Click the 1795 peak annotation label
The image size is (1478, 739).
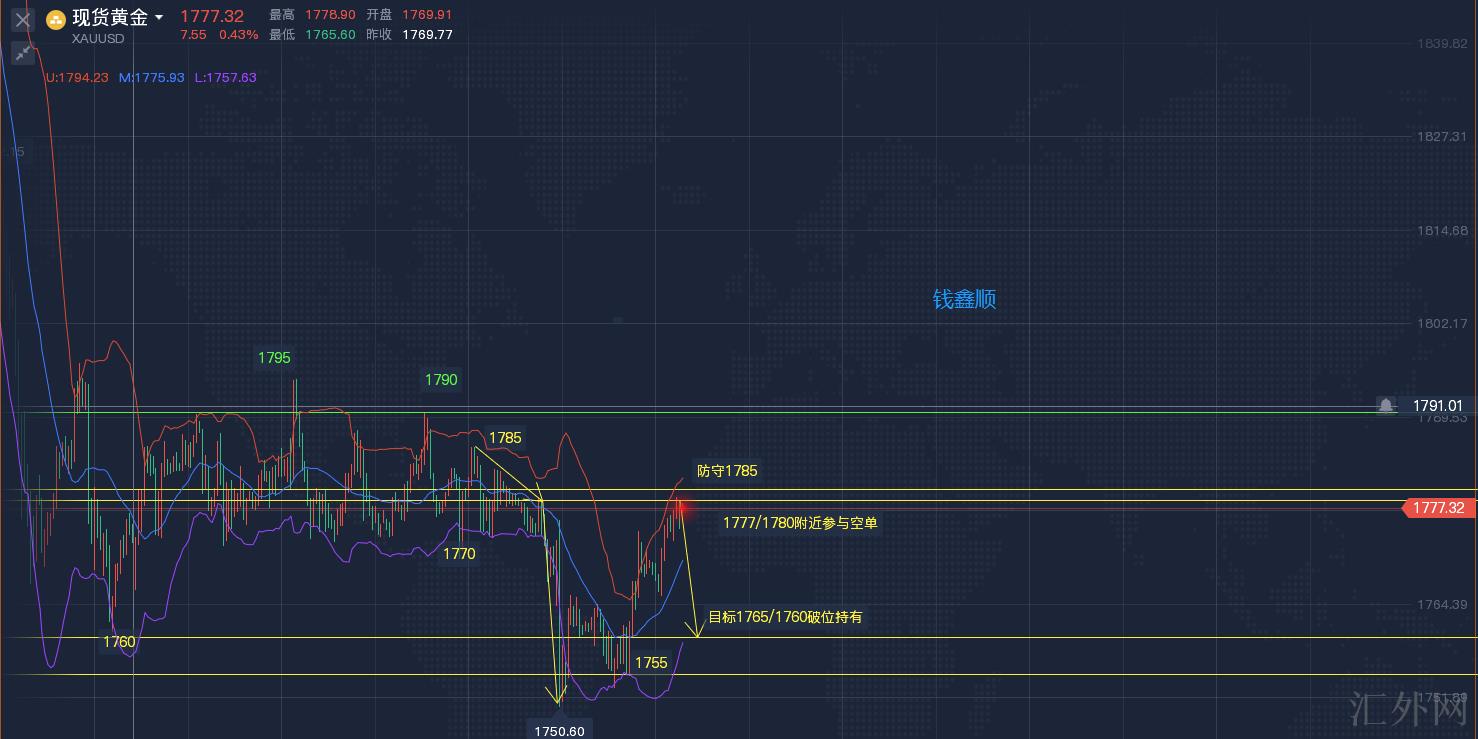(274, 358)
